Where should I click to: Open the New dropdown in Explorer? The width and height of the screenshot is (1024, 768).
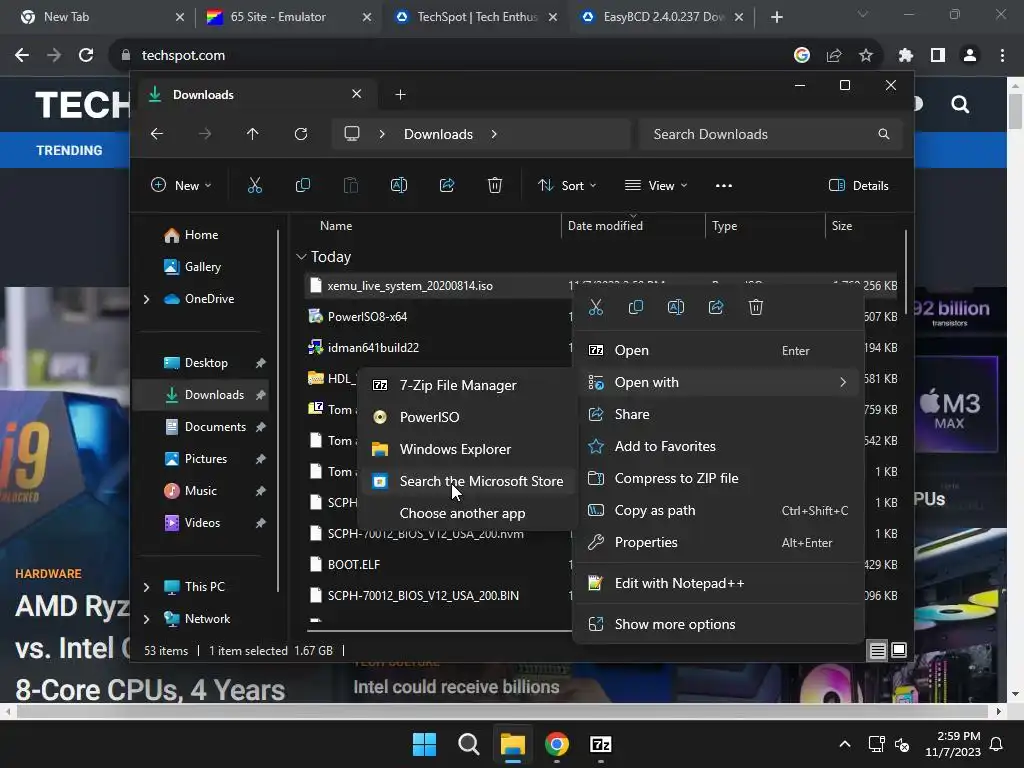coord(181,185)
